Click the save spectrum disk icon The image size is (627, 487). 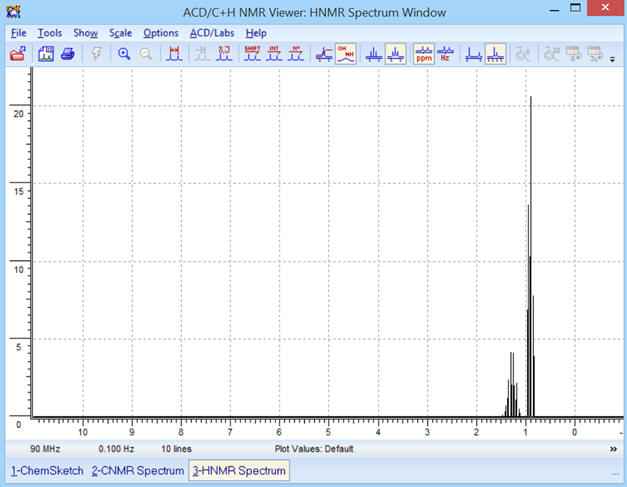click(x=46, y=54)
